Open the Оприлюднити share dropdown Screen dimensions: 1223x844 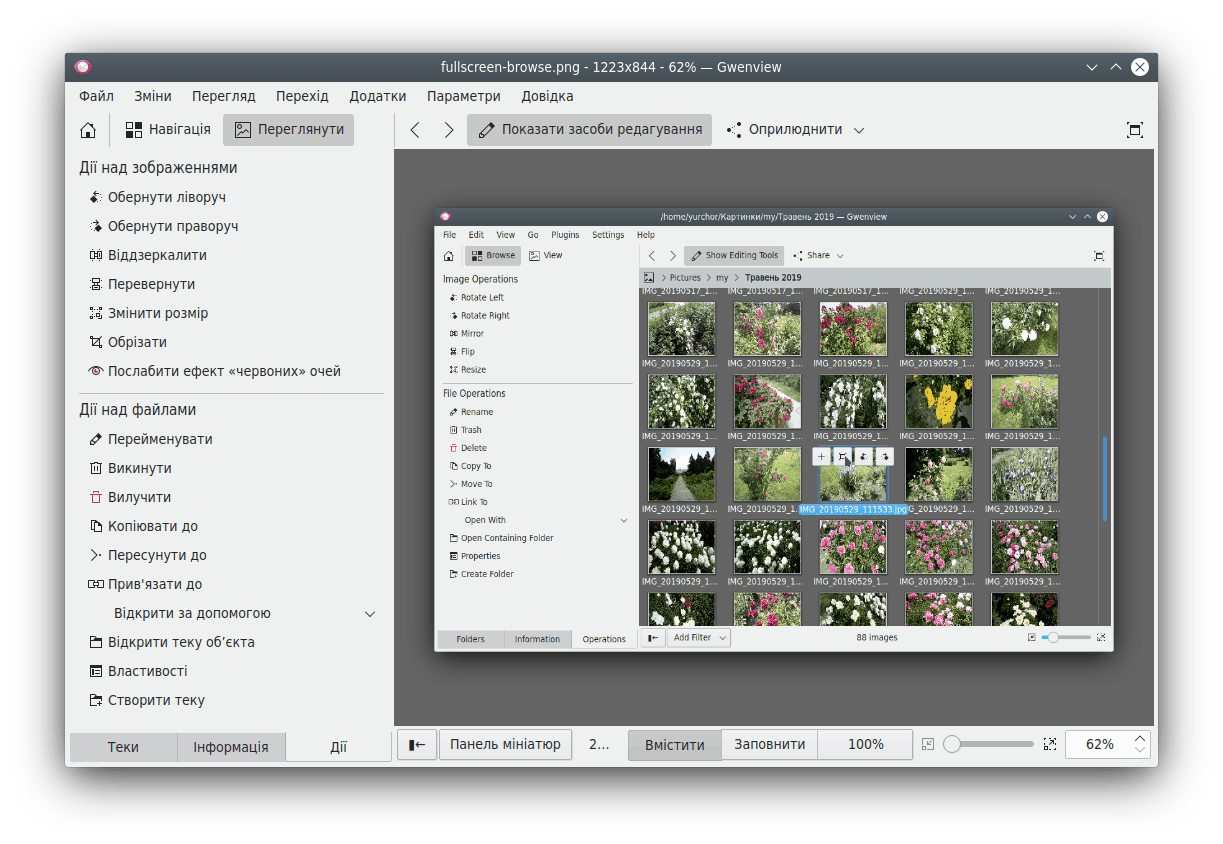pos(795,130)
